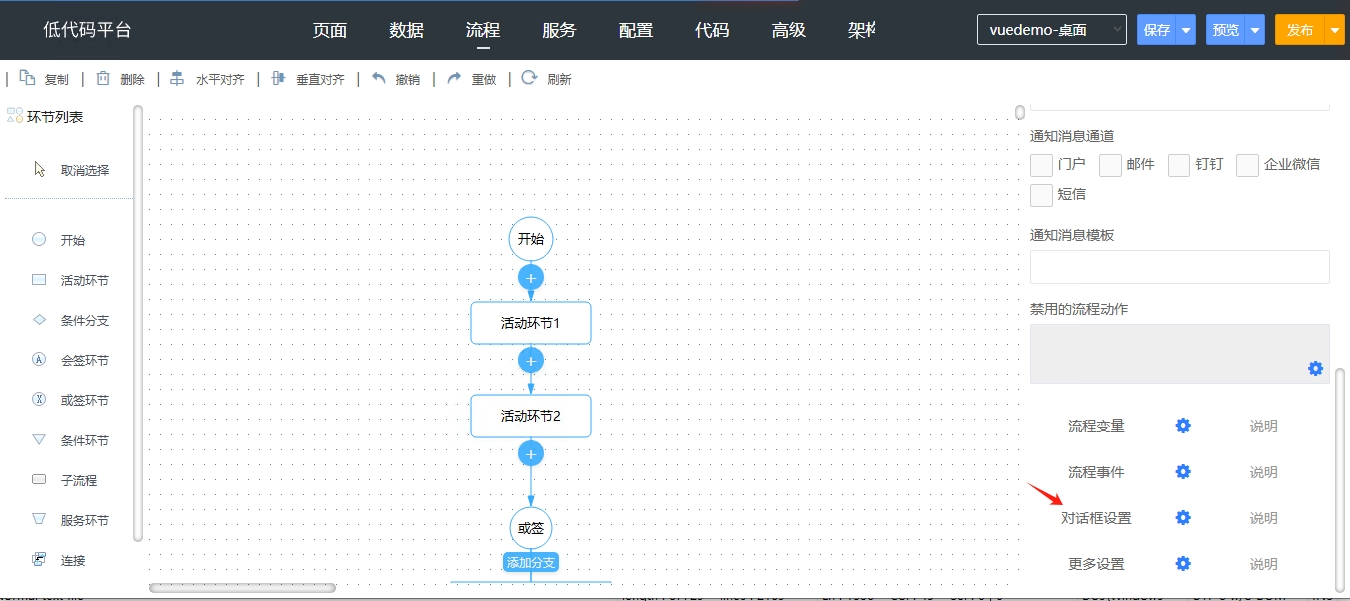Click the copy (复制) toolbar icon
The image size is (1350, 601).
point(28,79)
